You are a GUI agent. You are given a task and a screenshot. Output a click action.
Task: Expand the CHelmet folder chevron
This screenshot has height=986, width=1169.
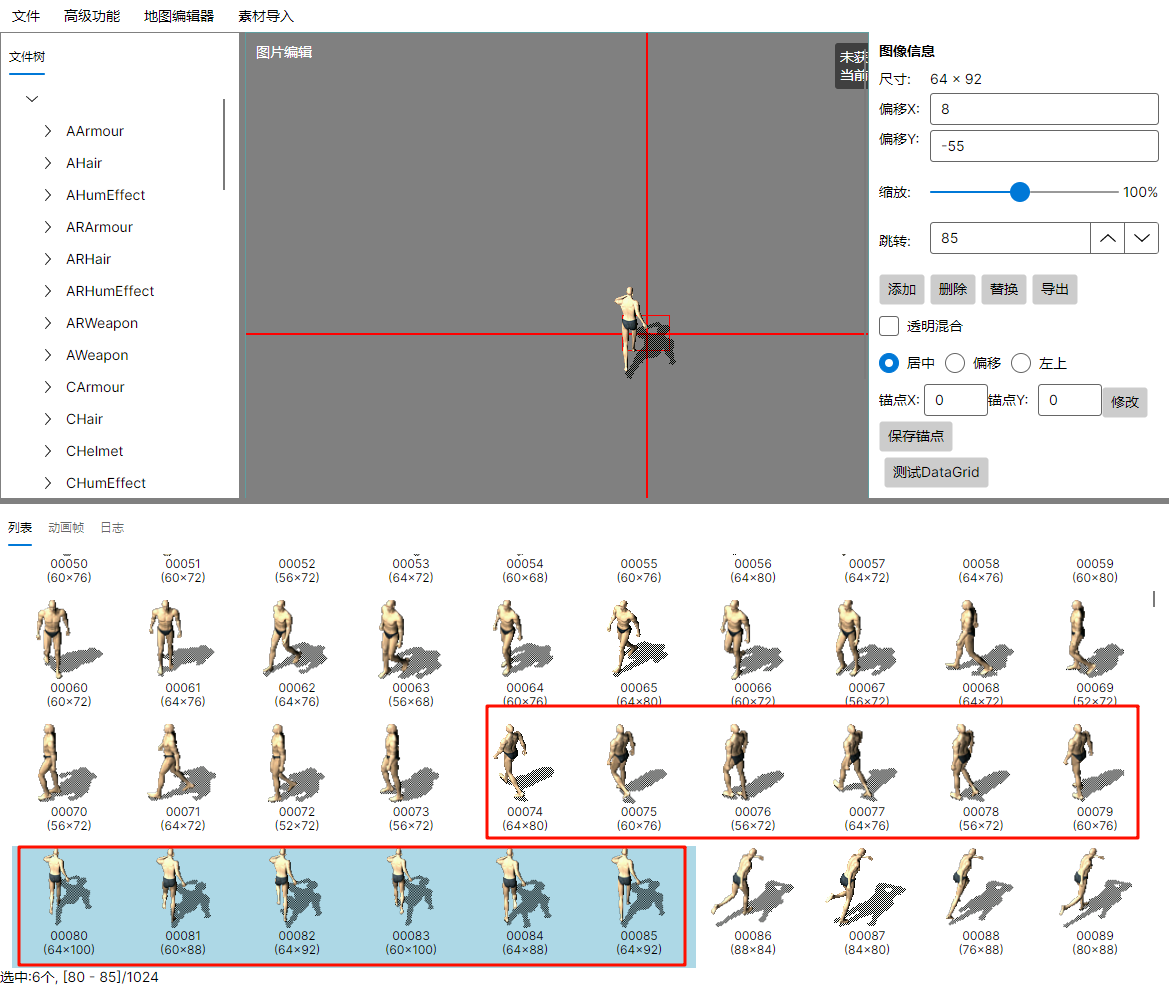pyautogui.click(x=48, y=451)
